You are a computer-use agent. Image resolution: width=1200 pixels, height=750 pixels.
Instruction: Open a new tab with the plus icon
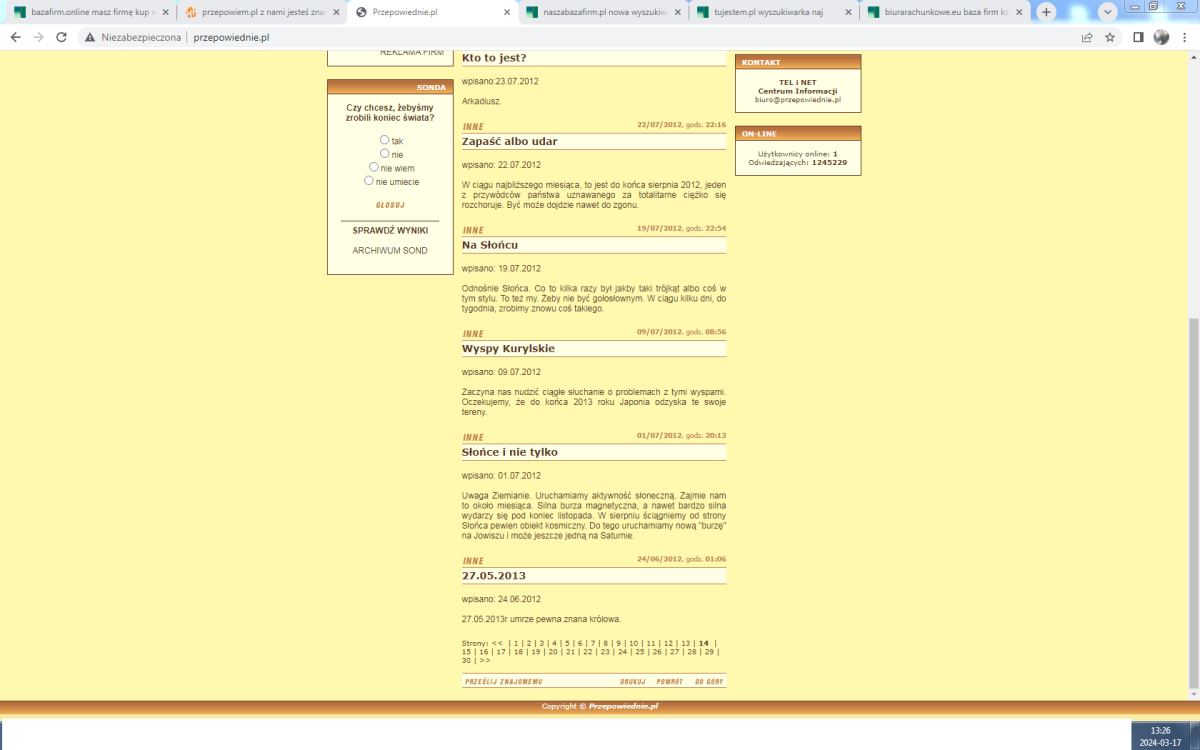(x=1046, y=12)
